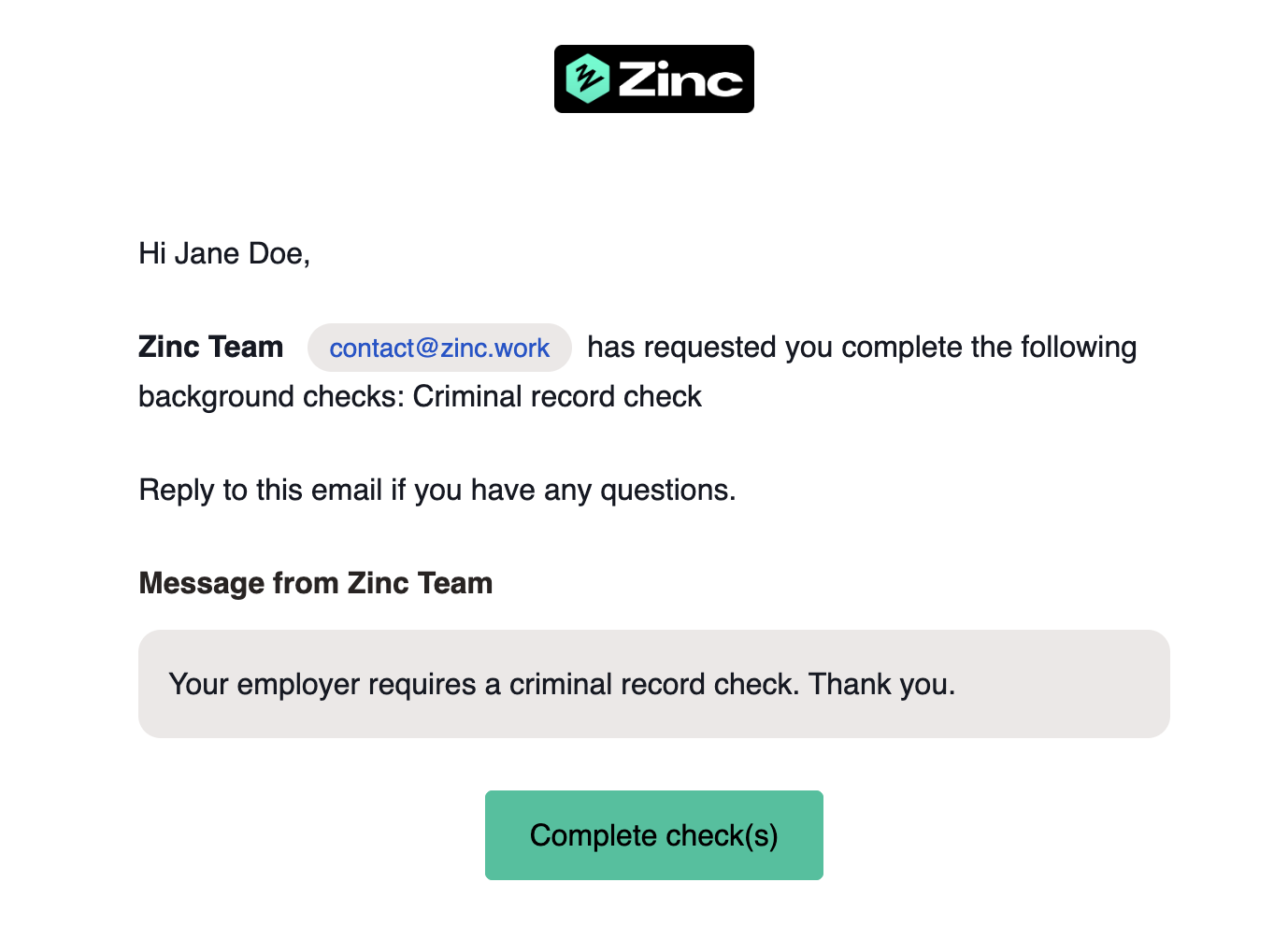Click the "Message from Zinc Team" heading
Viewport: 1288px width, 925px height.
coord(315,583)
